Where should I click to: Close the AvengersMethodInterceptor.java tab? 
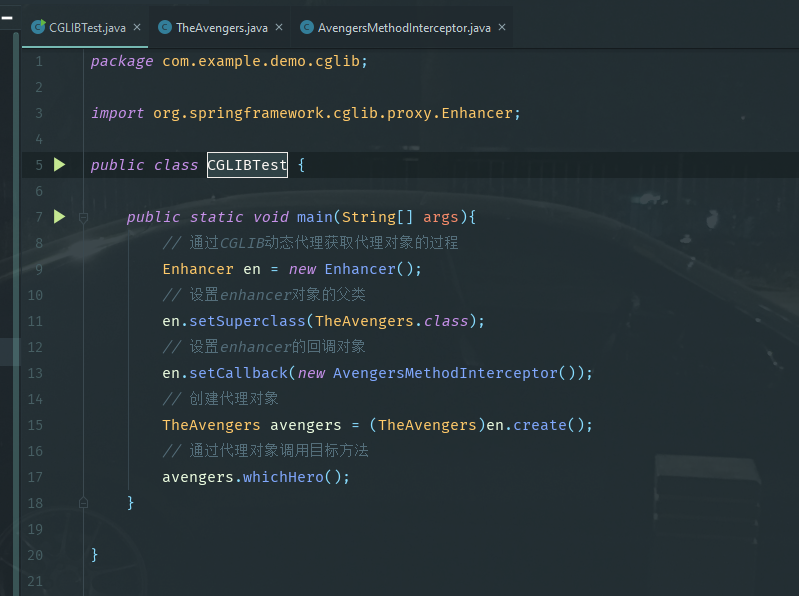(502, 28)
